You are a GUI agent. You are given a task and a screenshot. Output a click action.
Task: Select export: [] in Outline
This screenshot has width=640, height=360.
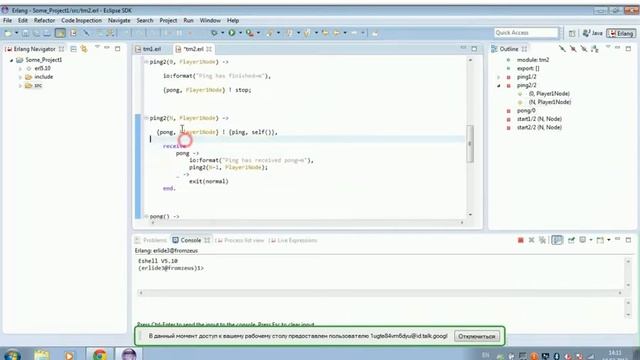[x=528, y=69]
